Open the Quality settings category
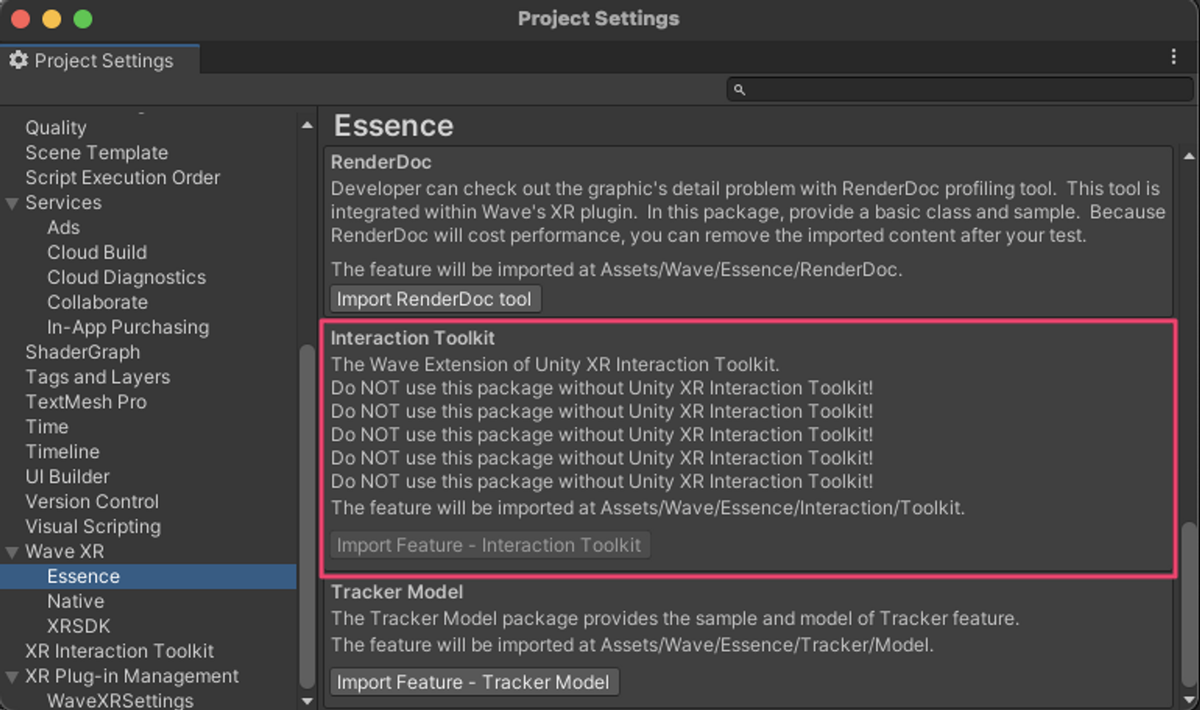The height and width of the screenshot is (710, 1200). [56, 128]
